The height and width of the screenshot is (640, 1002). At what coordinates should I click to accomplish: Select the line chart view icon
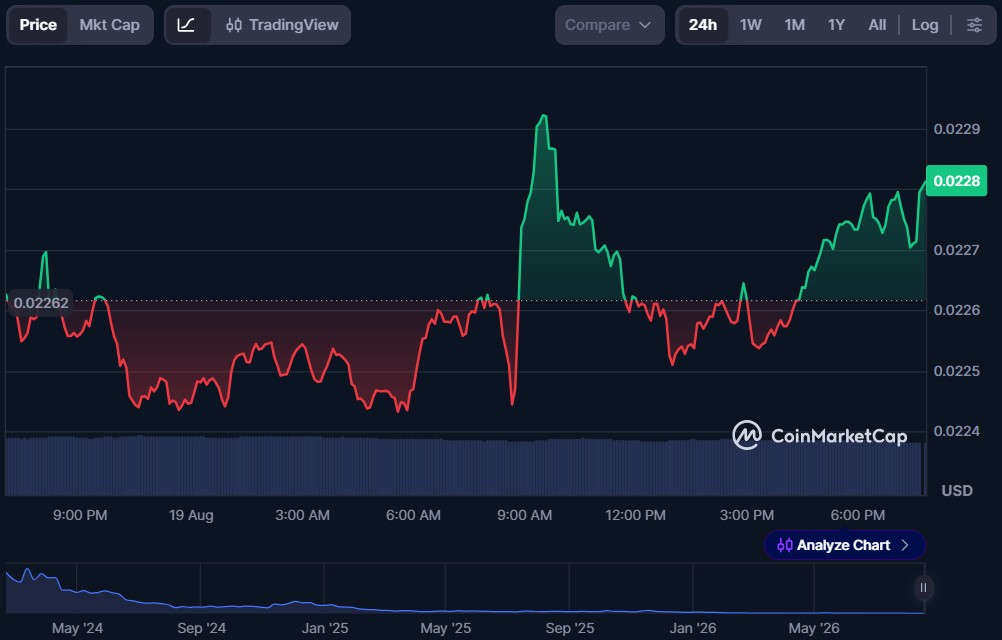pyautogui.click(x=187, y=25)
